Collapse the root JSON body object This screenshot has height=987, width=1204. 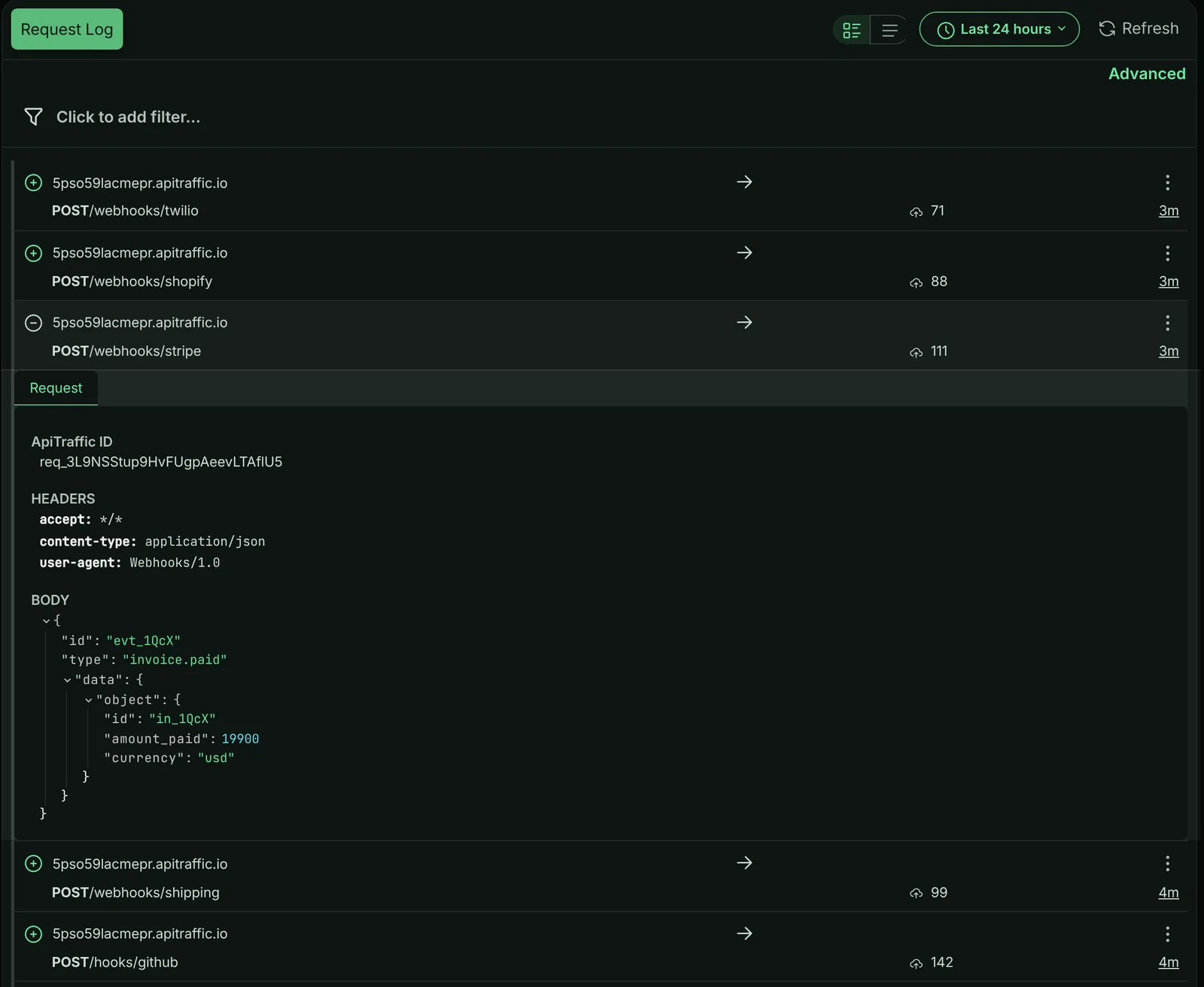(x=47, y=621)
